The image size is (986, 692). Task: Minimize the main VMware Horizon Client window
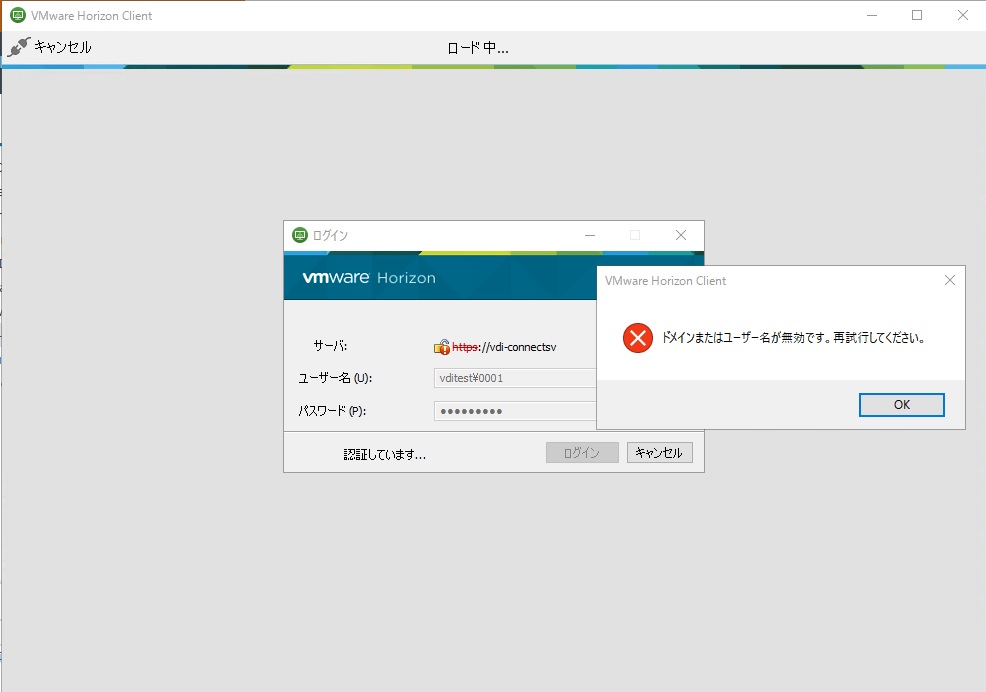872,15
